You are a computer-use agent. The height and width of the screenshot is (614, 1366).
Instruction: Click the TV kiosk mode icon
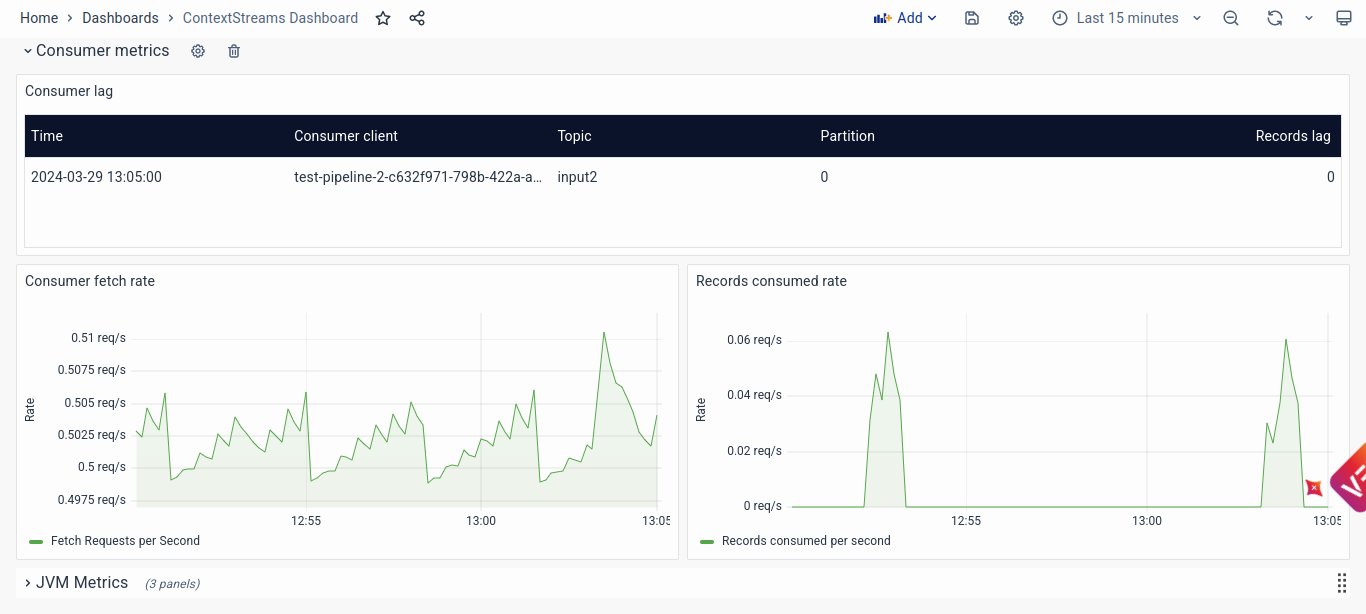(1344, 18)
